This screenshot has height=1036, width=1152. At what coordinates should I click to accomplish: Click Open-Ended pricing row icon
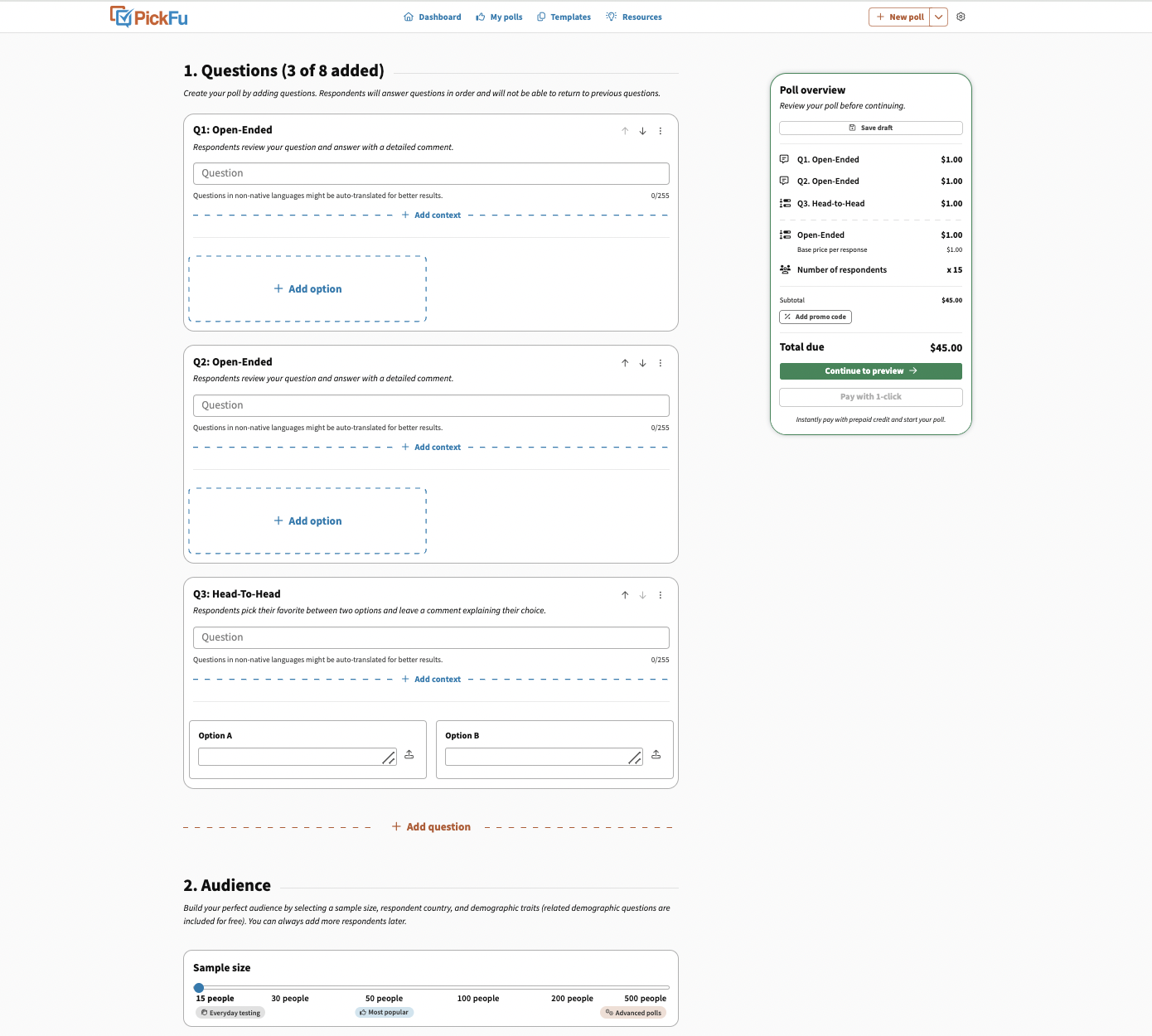pos(785,235)
